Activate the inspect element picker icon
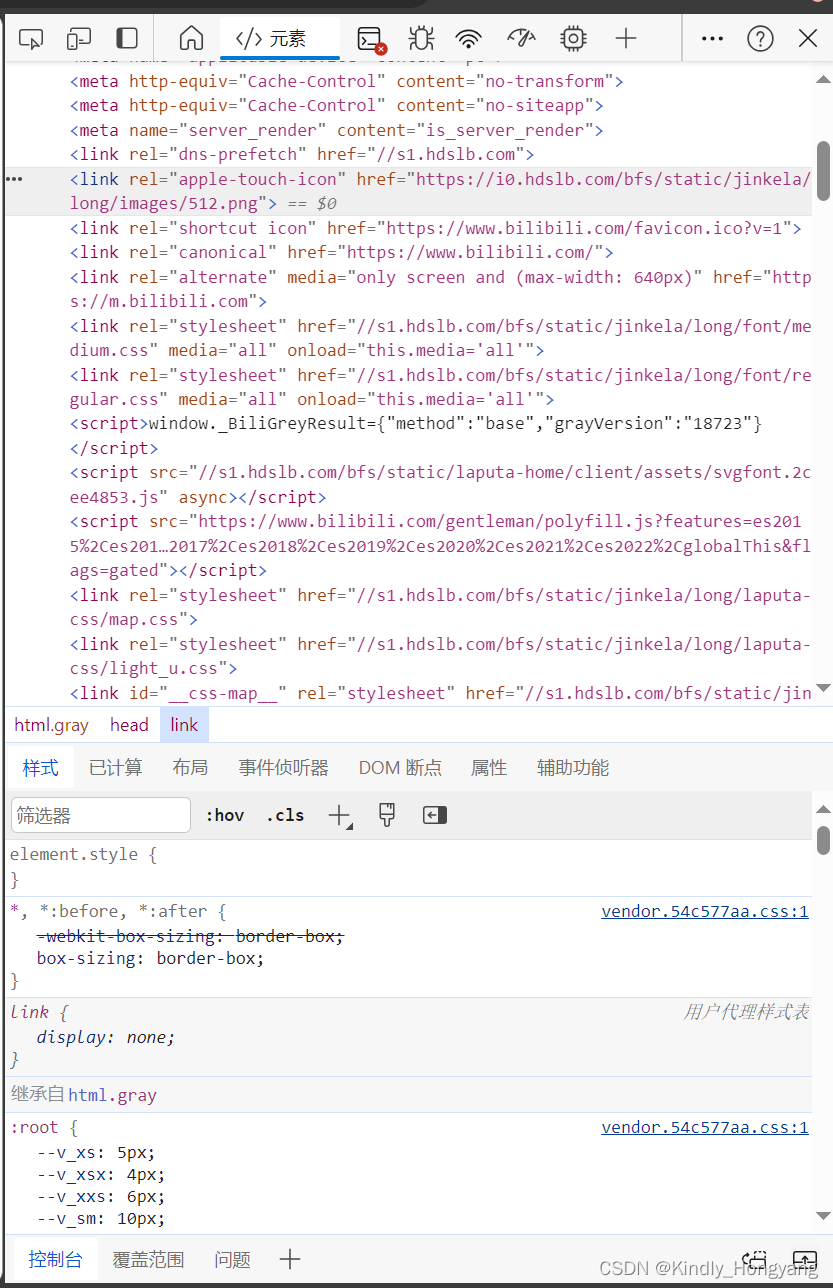The image size is (833, 1288). [31, 39]
